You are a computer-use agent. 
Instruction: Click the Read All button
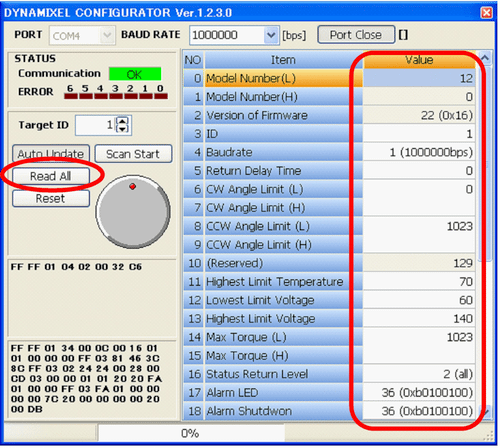click(51, 176)
